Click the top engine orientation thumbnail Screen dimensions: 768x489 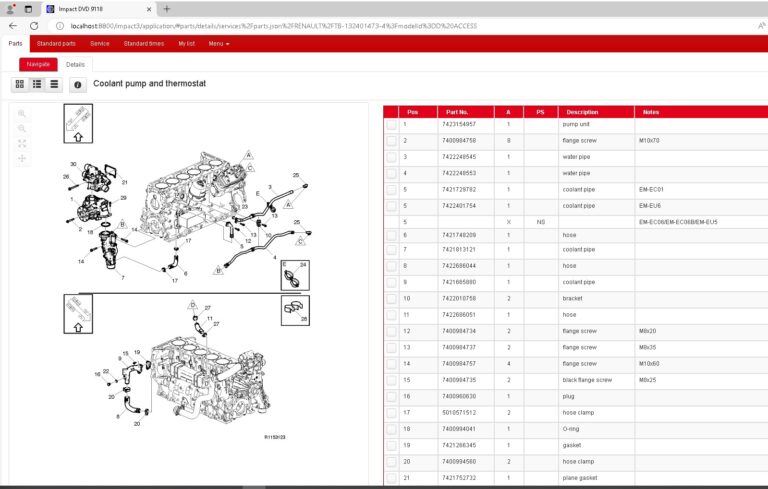[x=78, y=123]
